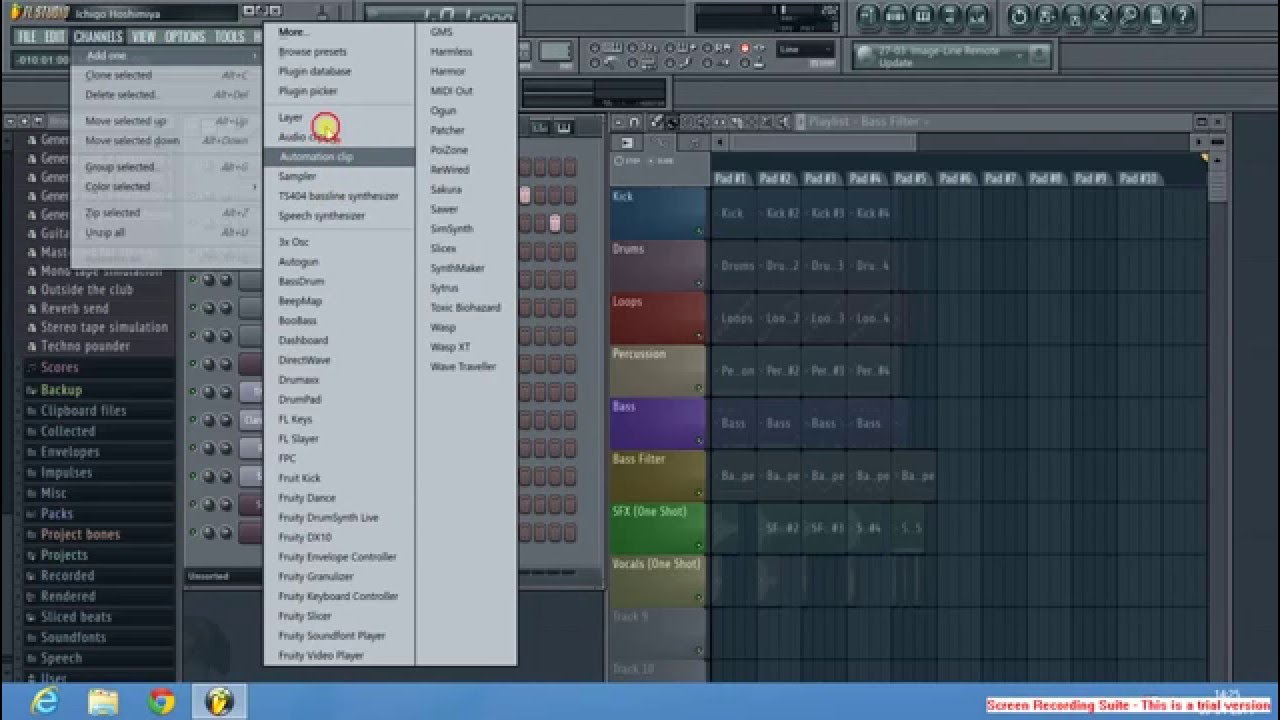The image size is (1280, 720).
Task: Add the 3x Osc generator
Action: [x=339, y=242]
